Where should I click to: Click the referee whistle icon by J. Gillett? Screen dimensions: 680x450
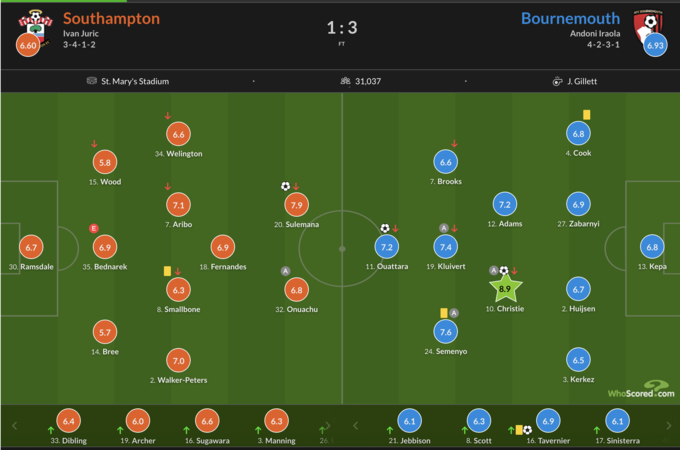pos(557,81)
